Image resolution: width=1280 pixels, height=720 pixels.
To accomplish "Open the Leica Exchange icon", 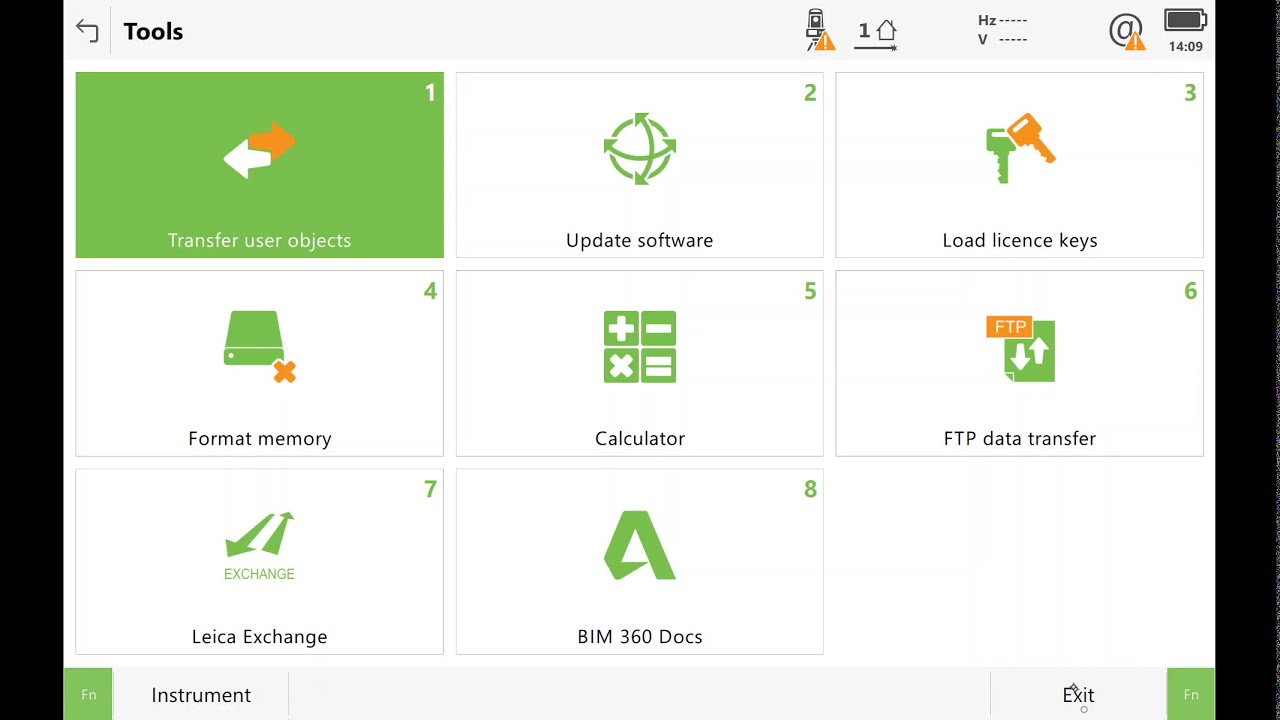I will pyautogui.click(x=260, y=546).
